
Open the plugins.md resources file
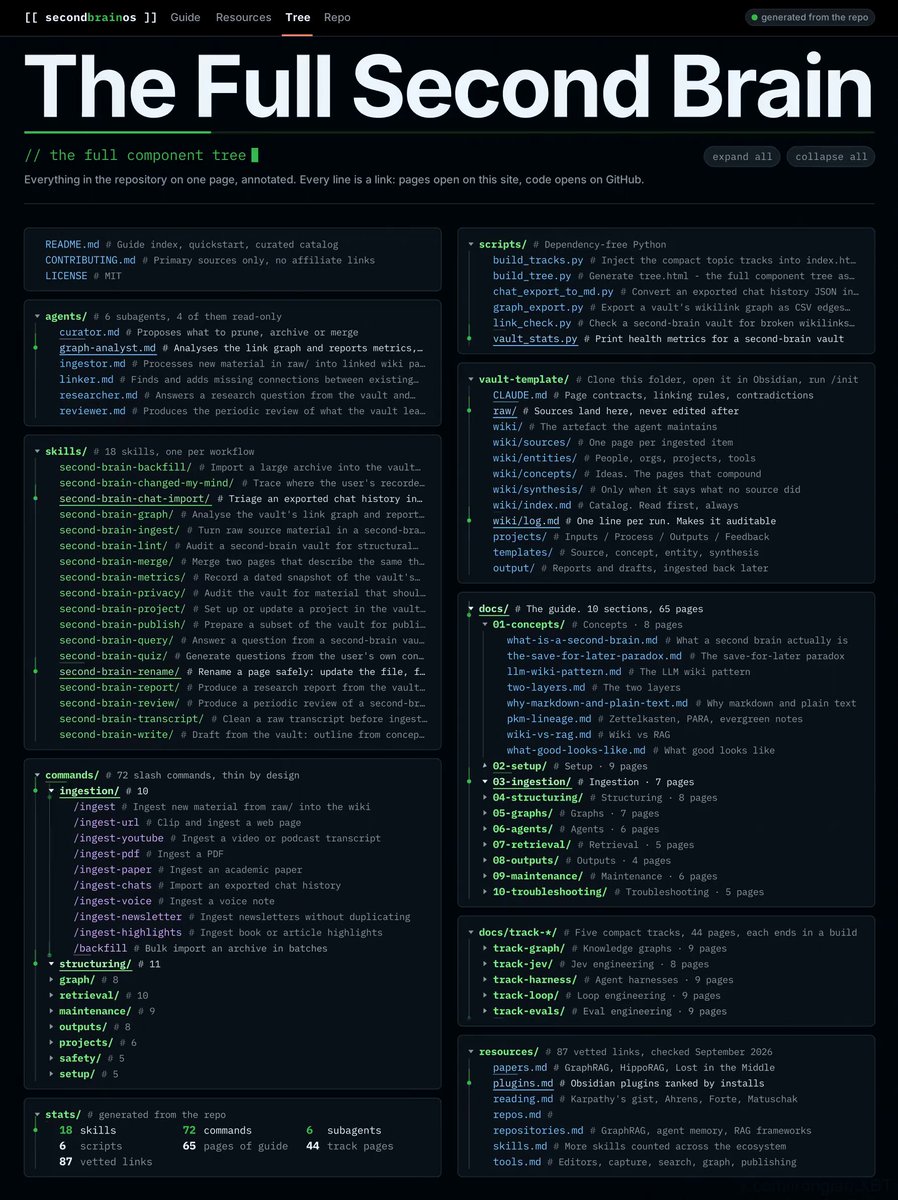click(x=523, y=1083)
